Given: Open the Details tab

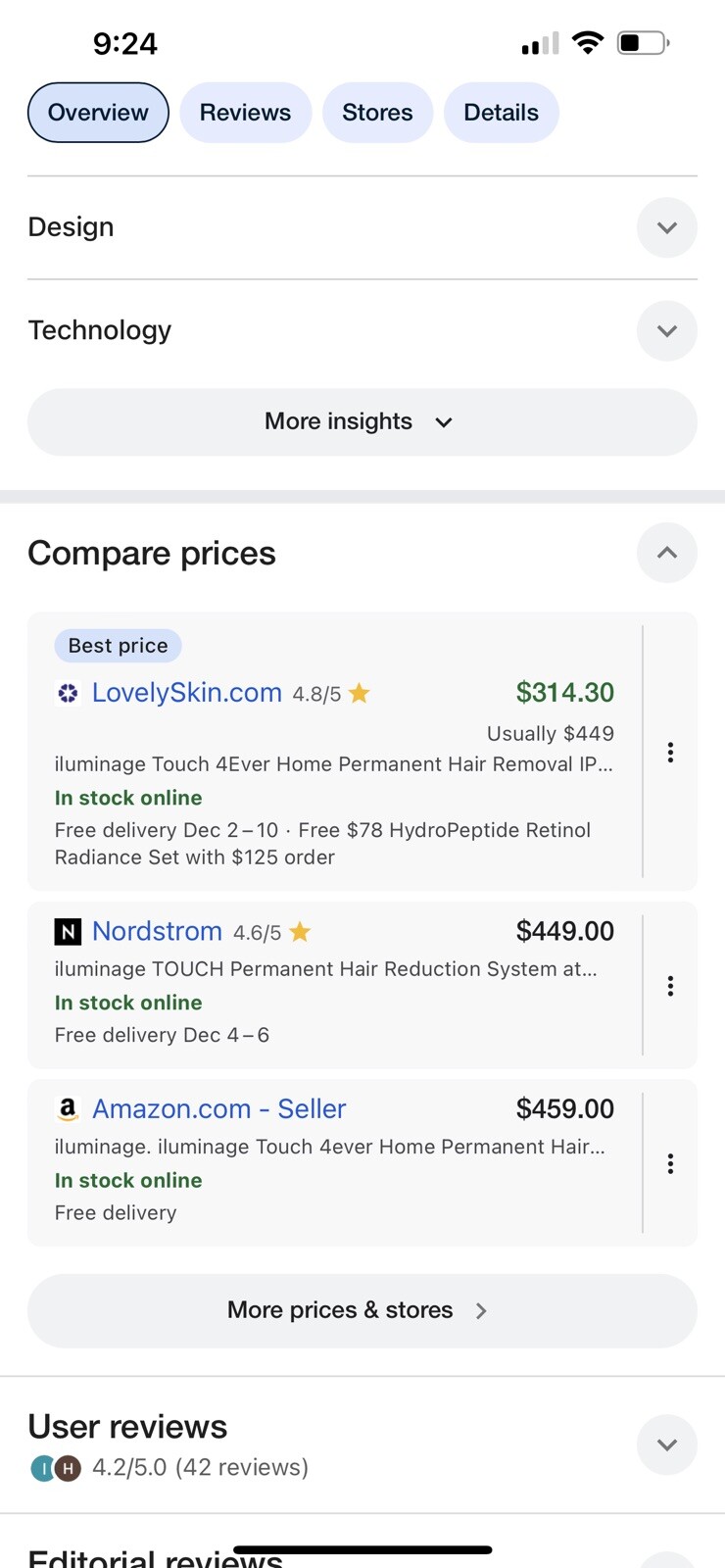Looking at the screenshot, I should coord(502,113).
